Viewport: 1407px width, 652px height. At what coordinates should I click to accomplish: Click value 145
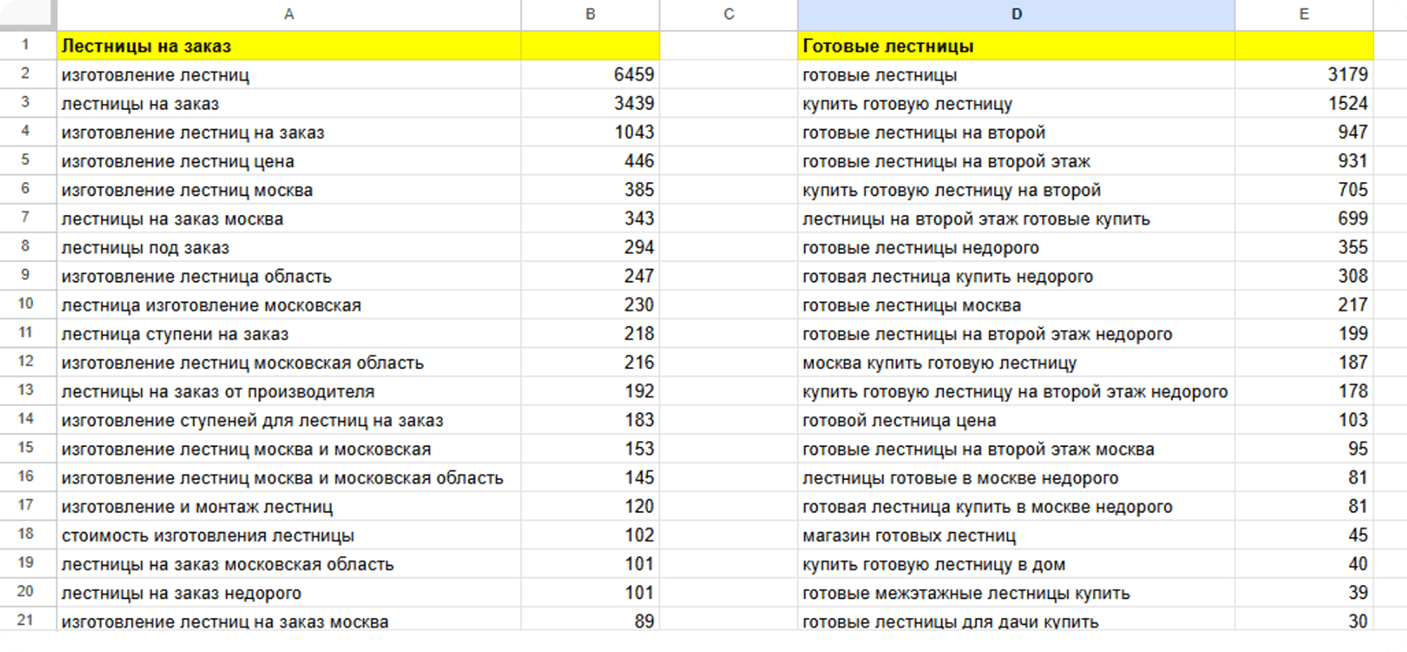coord(590,478)
